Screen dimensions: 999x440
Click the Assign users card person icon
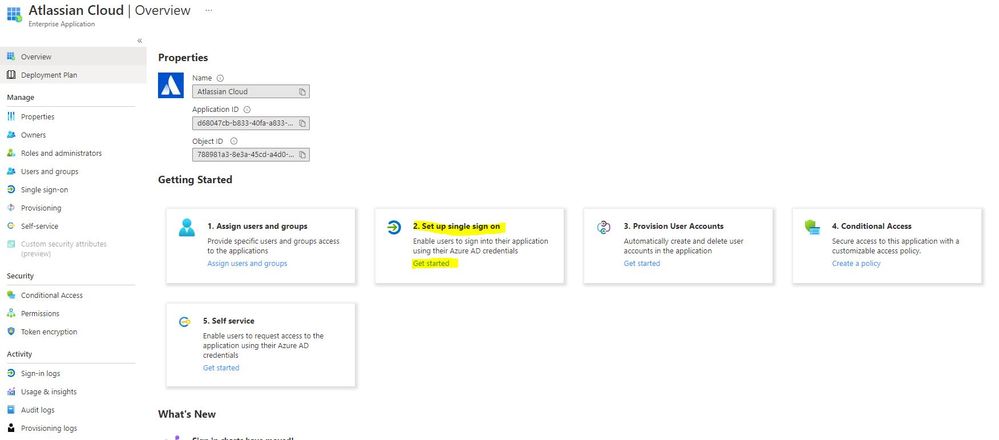(x=187, y=228)
